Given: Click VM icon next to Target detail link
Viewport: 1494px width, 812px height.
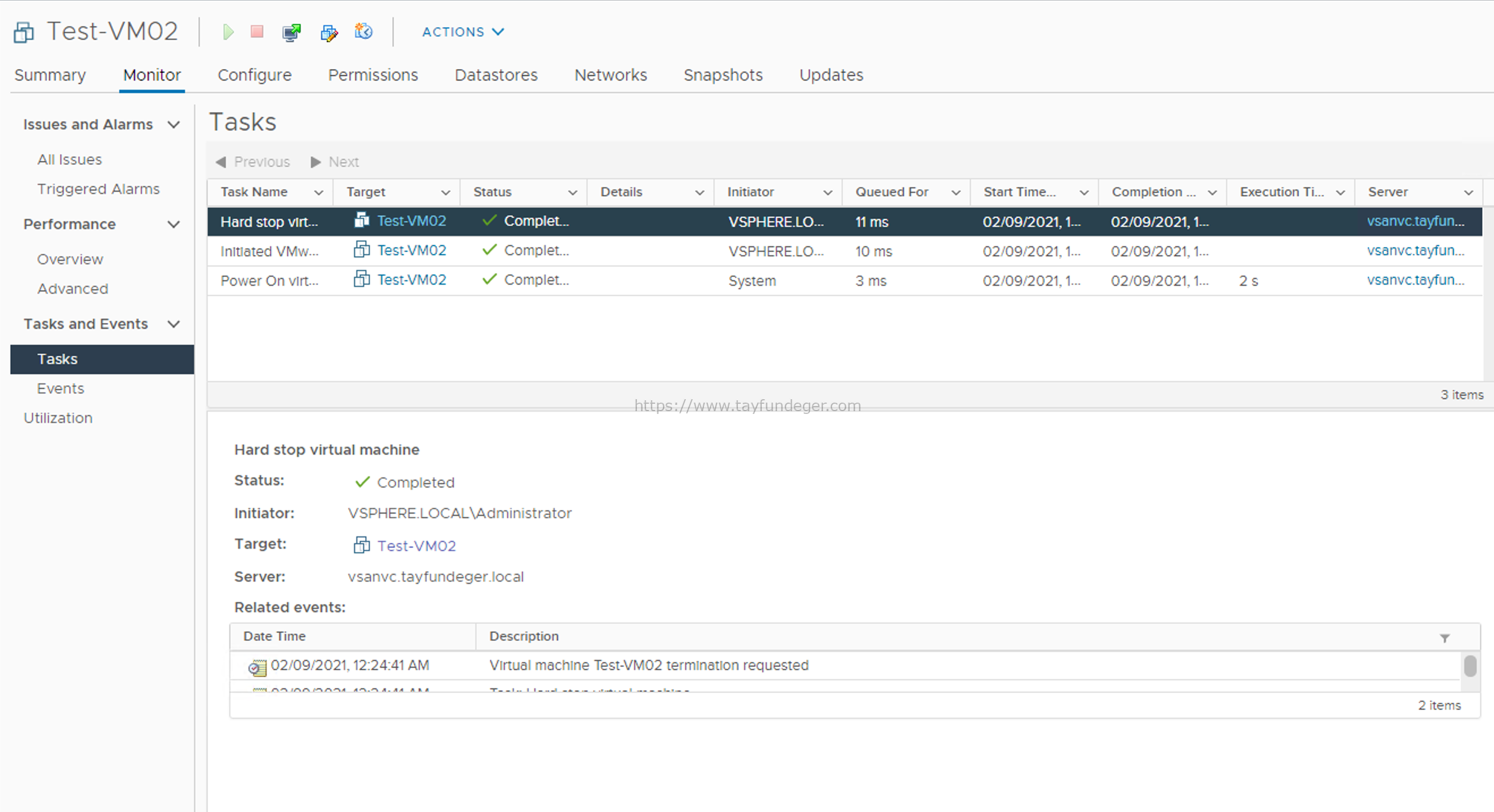Looking at the screenshot, I should (362, 545).
